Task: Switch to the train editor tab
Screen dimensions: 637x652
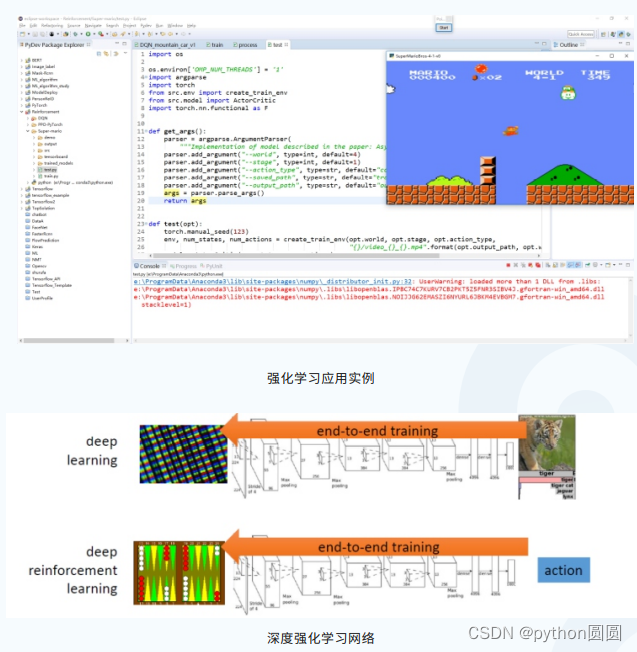Action: [x=215, y=44]
